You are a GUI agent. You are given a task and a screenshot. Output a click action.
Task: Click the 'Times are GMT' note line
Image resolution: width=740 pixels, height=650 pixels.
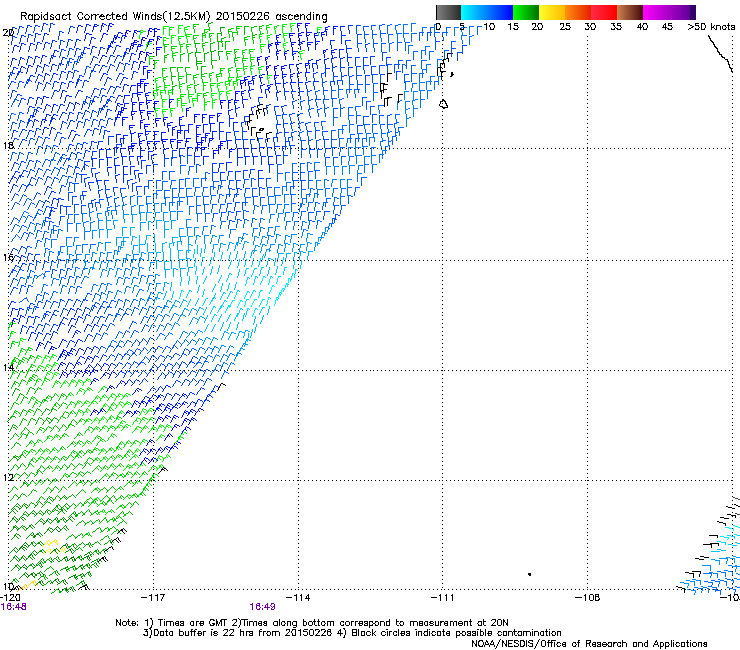click(312, 623)
